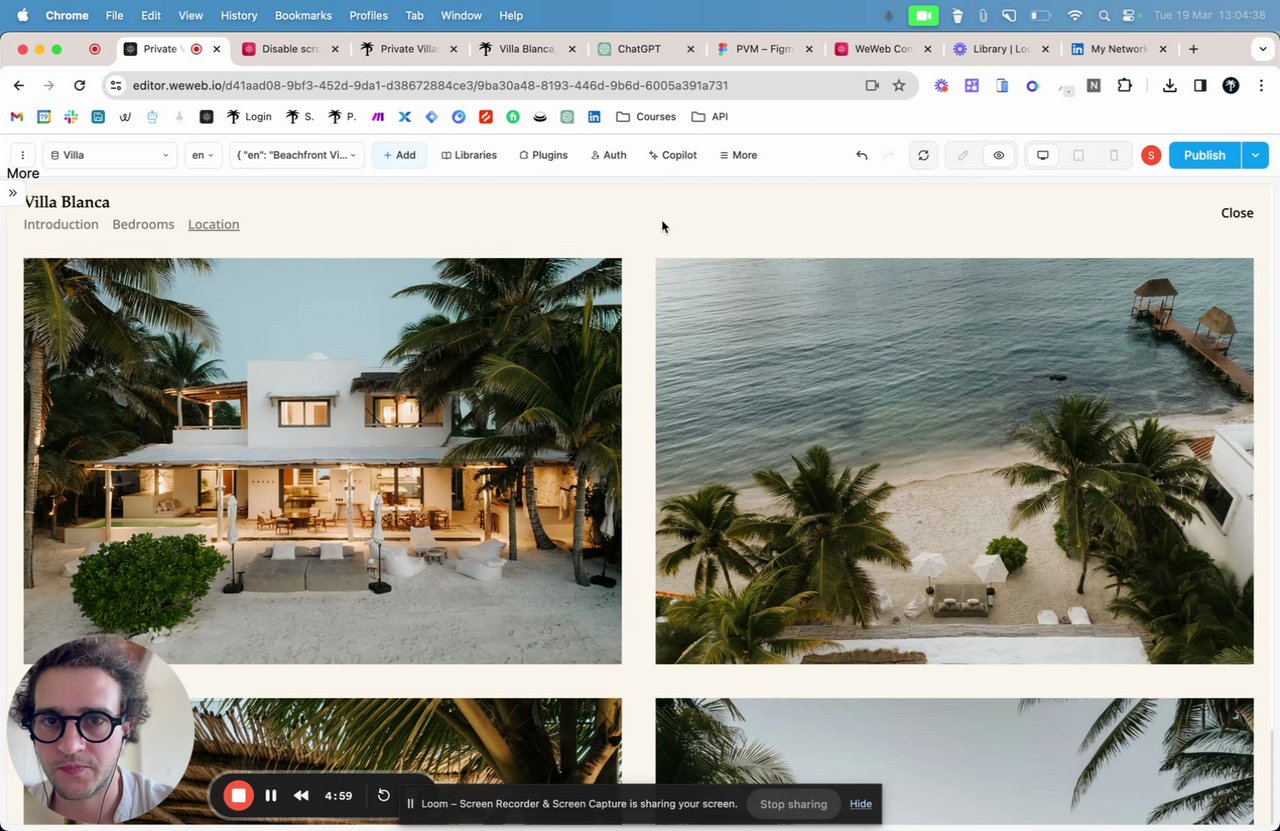Select the tablet breakpoint view
The image size is (1280, 831).
click(x=1078, y=155)
